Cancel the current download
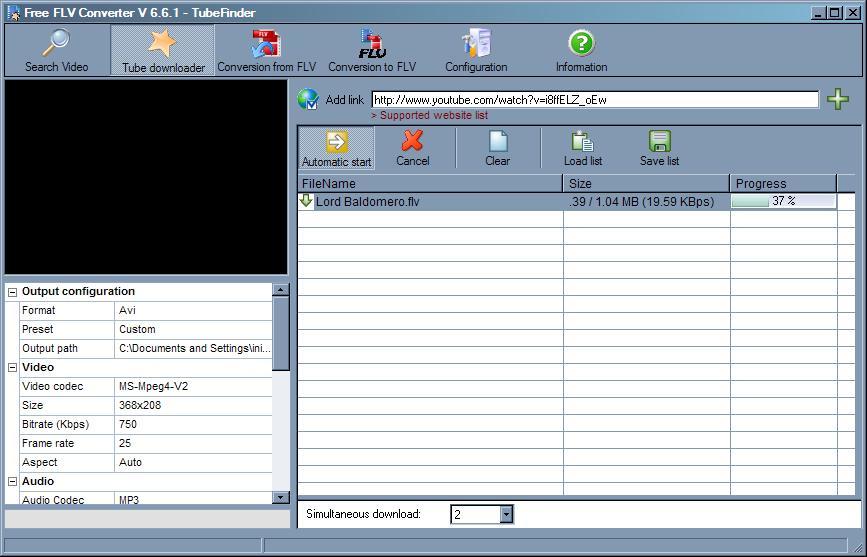 click(x=412, y=148)
